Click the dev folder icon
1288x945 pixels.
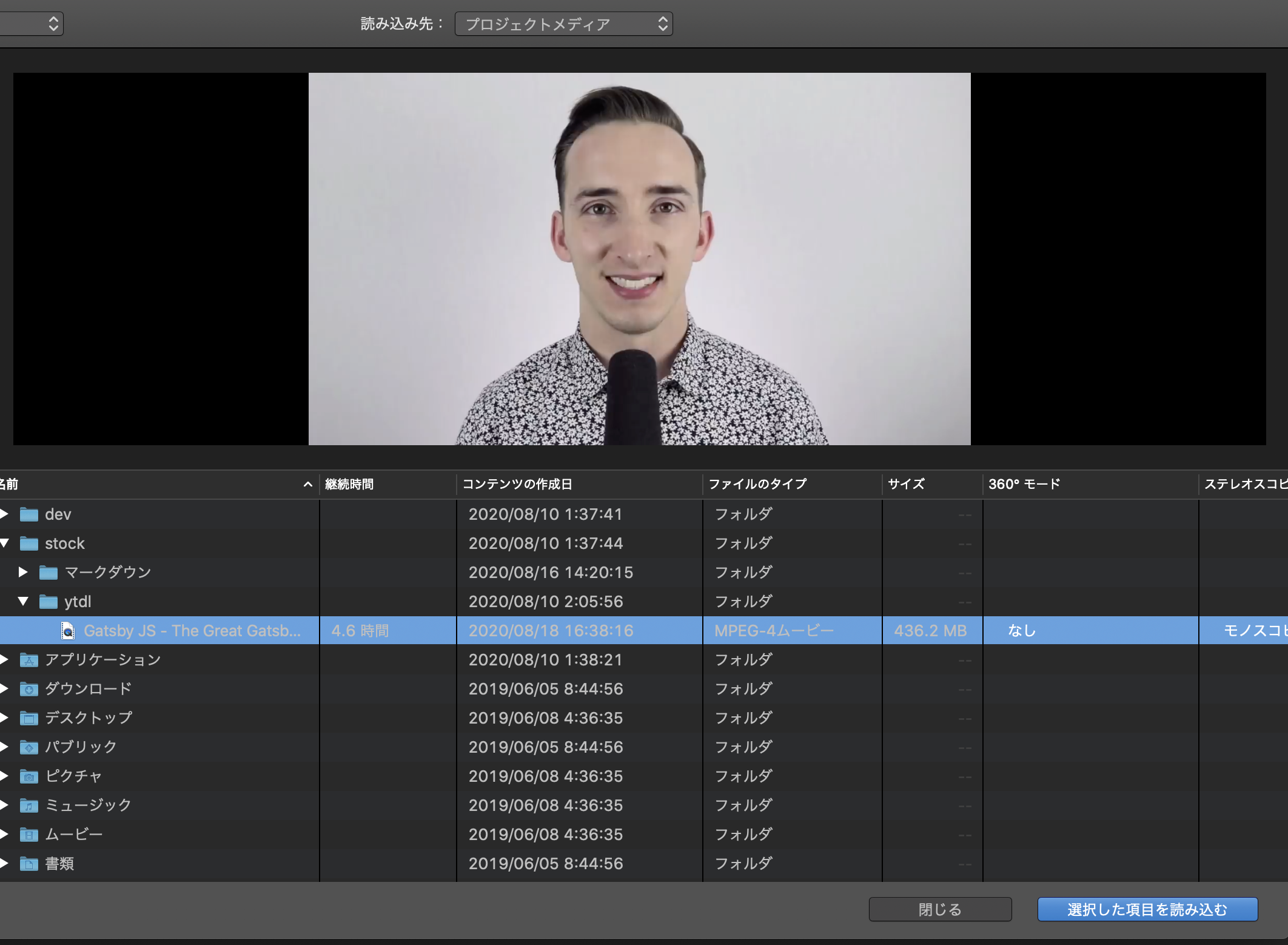click(x=29, y=514)
